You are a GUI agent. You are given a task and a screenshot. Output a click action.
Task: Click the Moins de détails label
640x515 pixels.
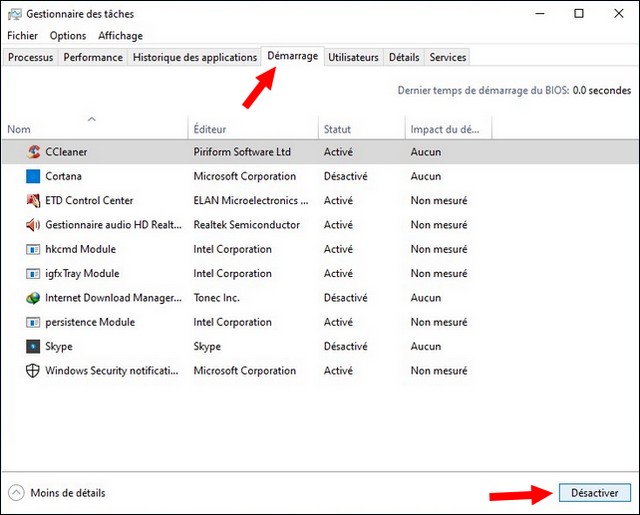pyautogui.click(x=68, y=493)
